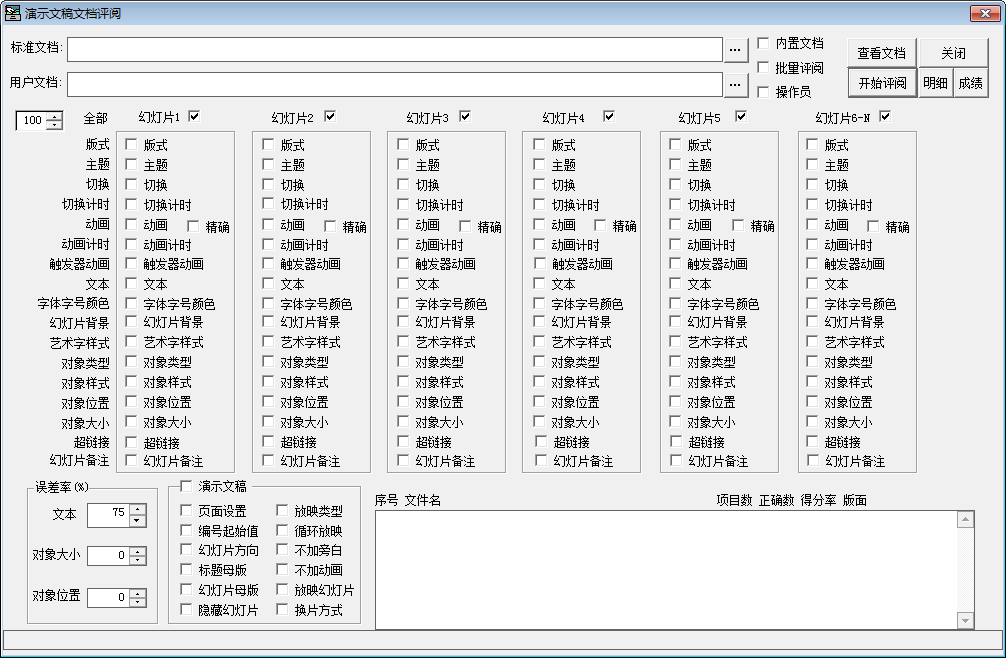
Task: Uncheck the 幻灯片1 checkbox
Action: 194,116
